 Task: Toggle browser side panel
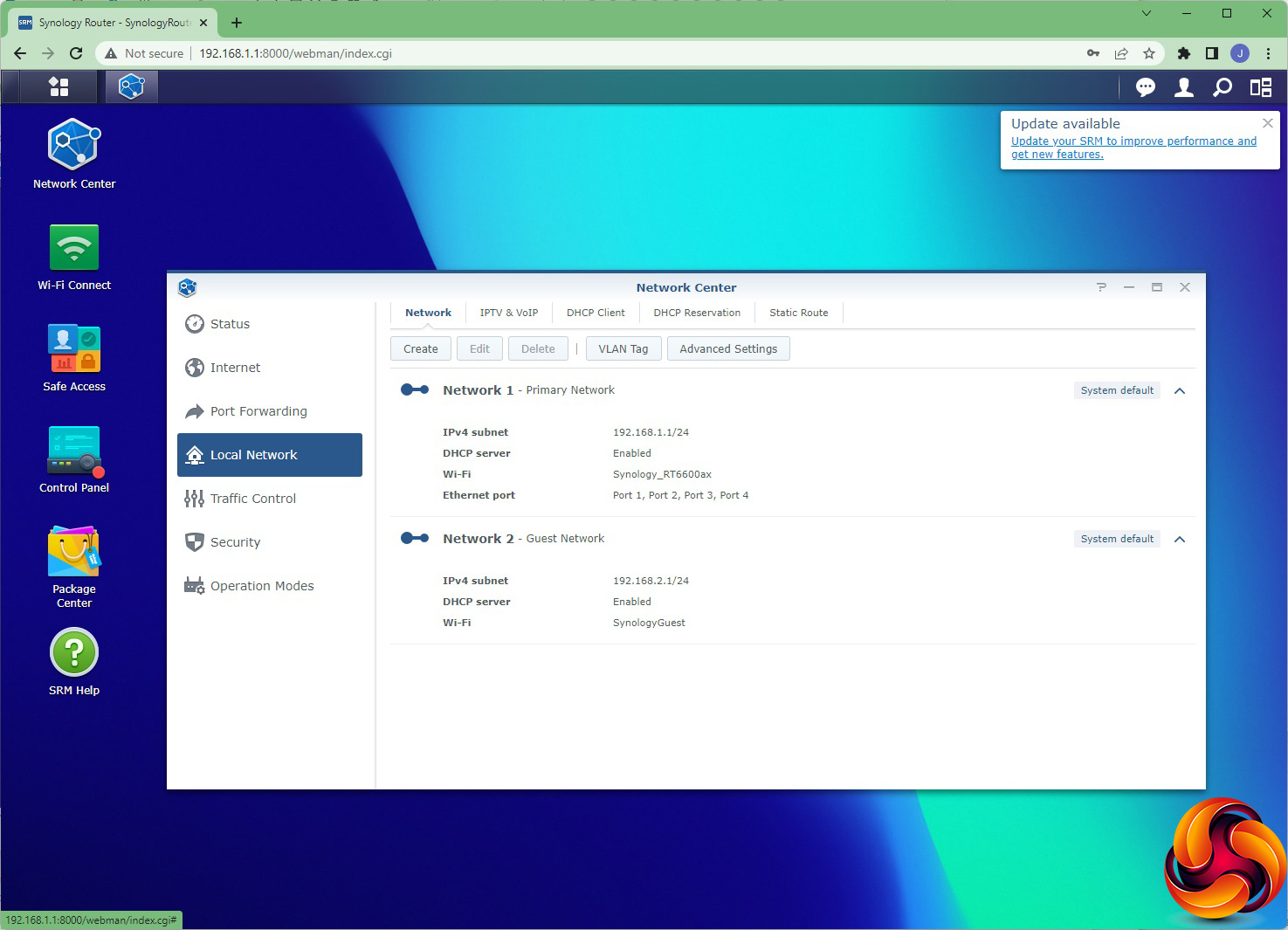1211,53
